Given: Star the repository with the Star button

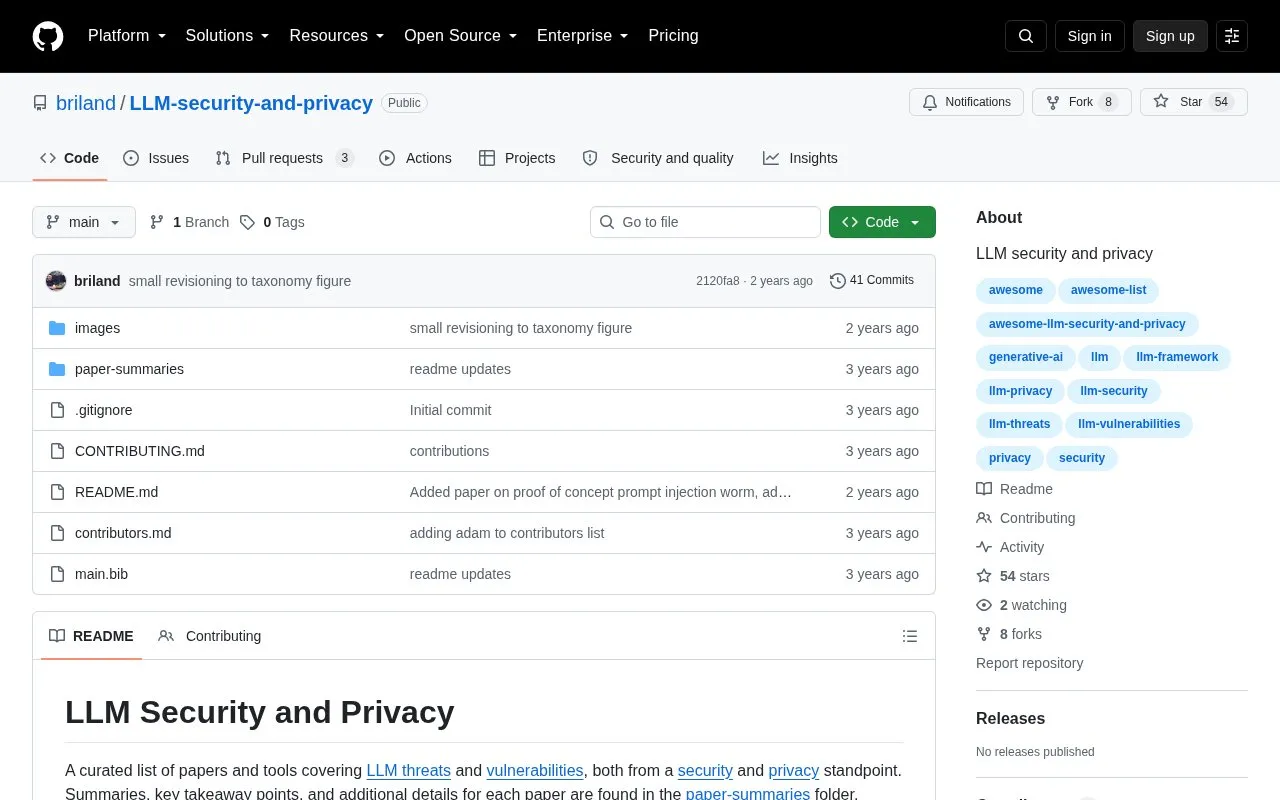Looking at the screenshot, I should [x=1194, y=102].
